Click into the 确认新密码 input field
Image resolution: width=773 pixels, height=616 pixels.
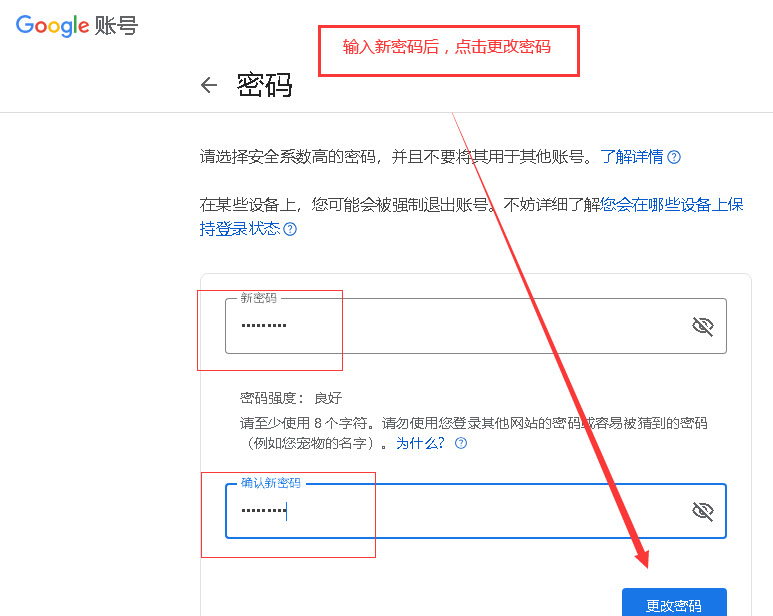tap(476, 511)
